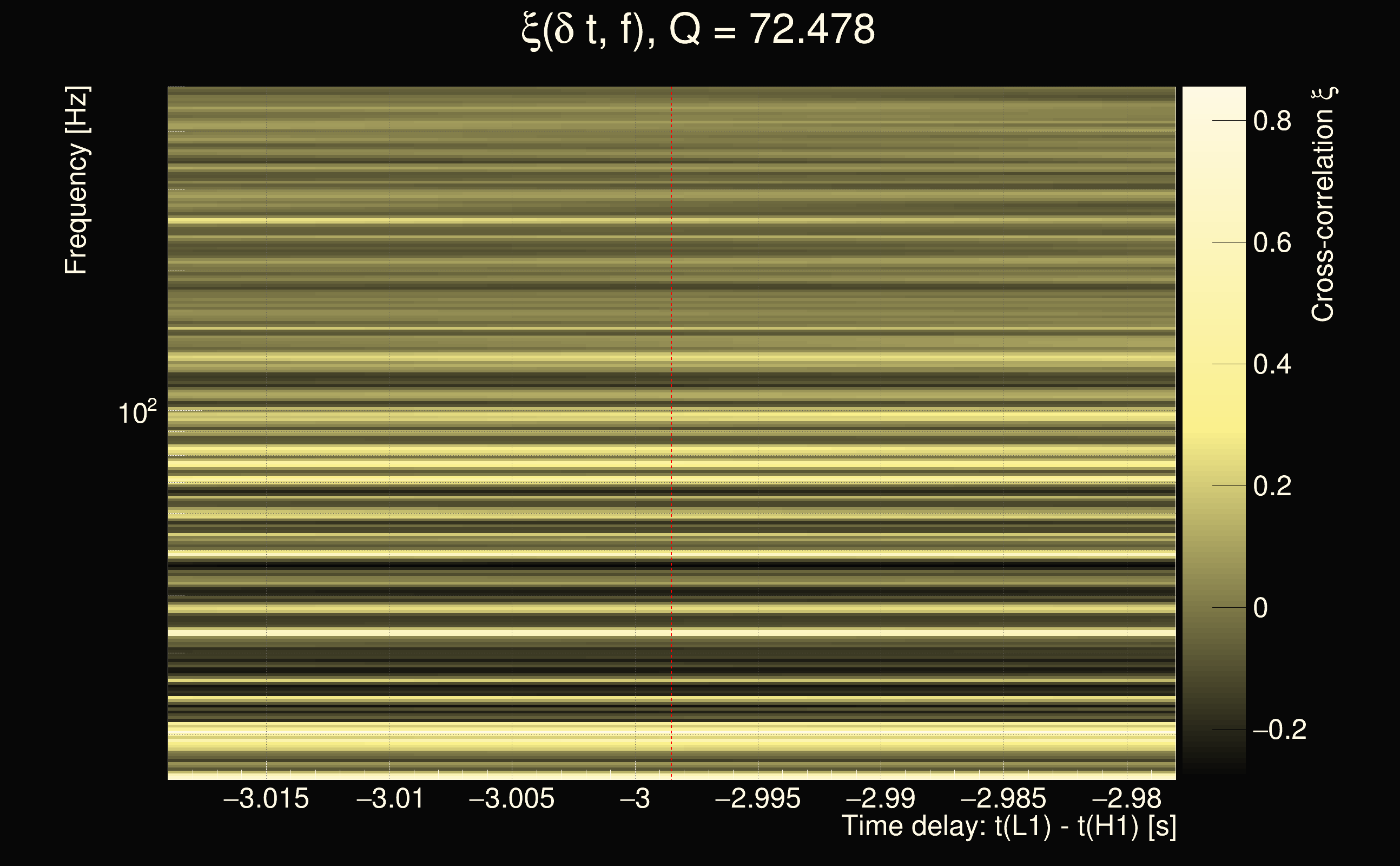Viewport: 1400px width, 866px height.
Task: Click the 0.6 tick label on the colorbar
Action: click(1272, 243)
